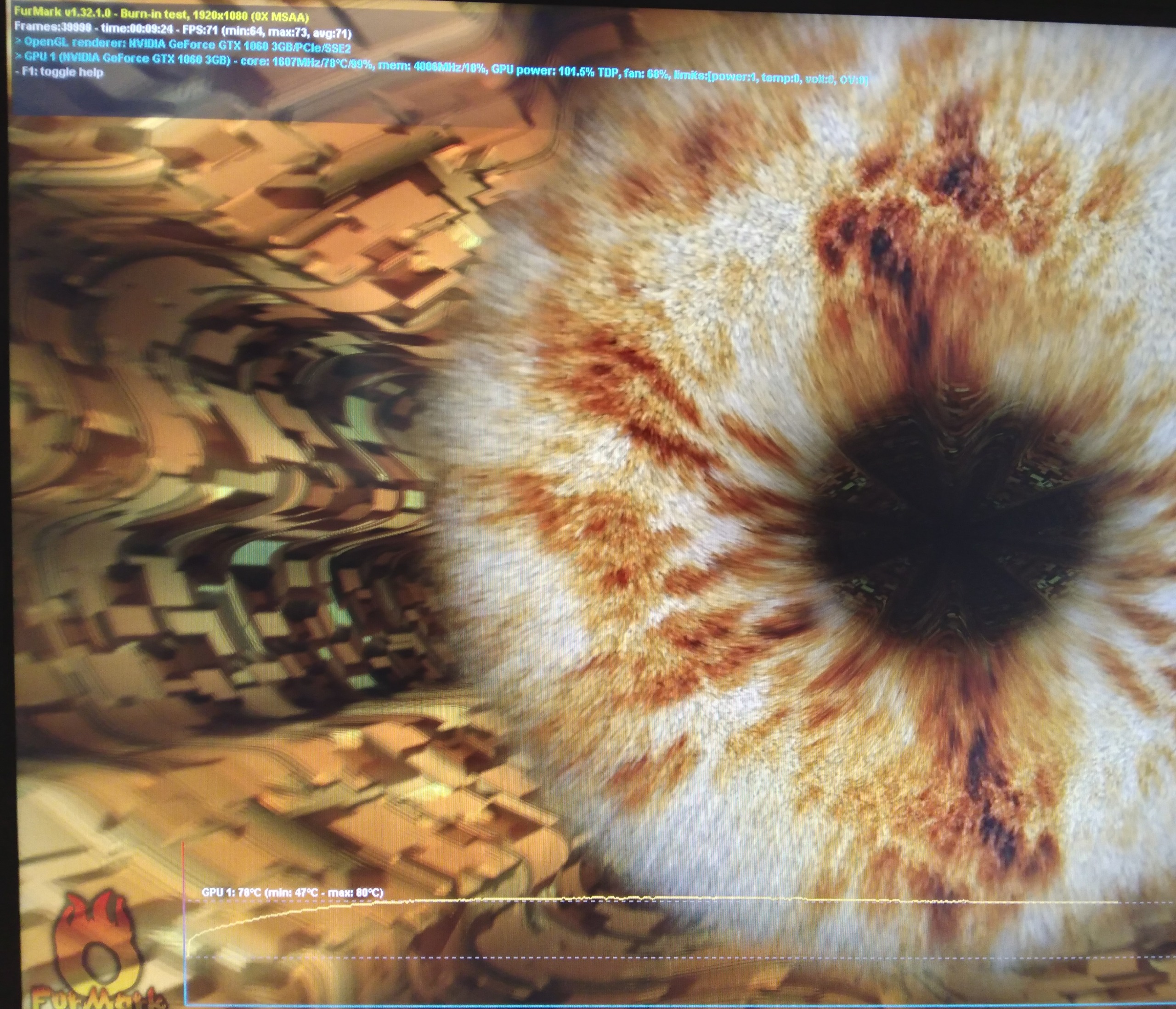The height and width of the screenshot is (1009, 1176).
Task: Click the time:00:09:24 elapsed readout
Action: (136, 29)
